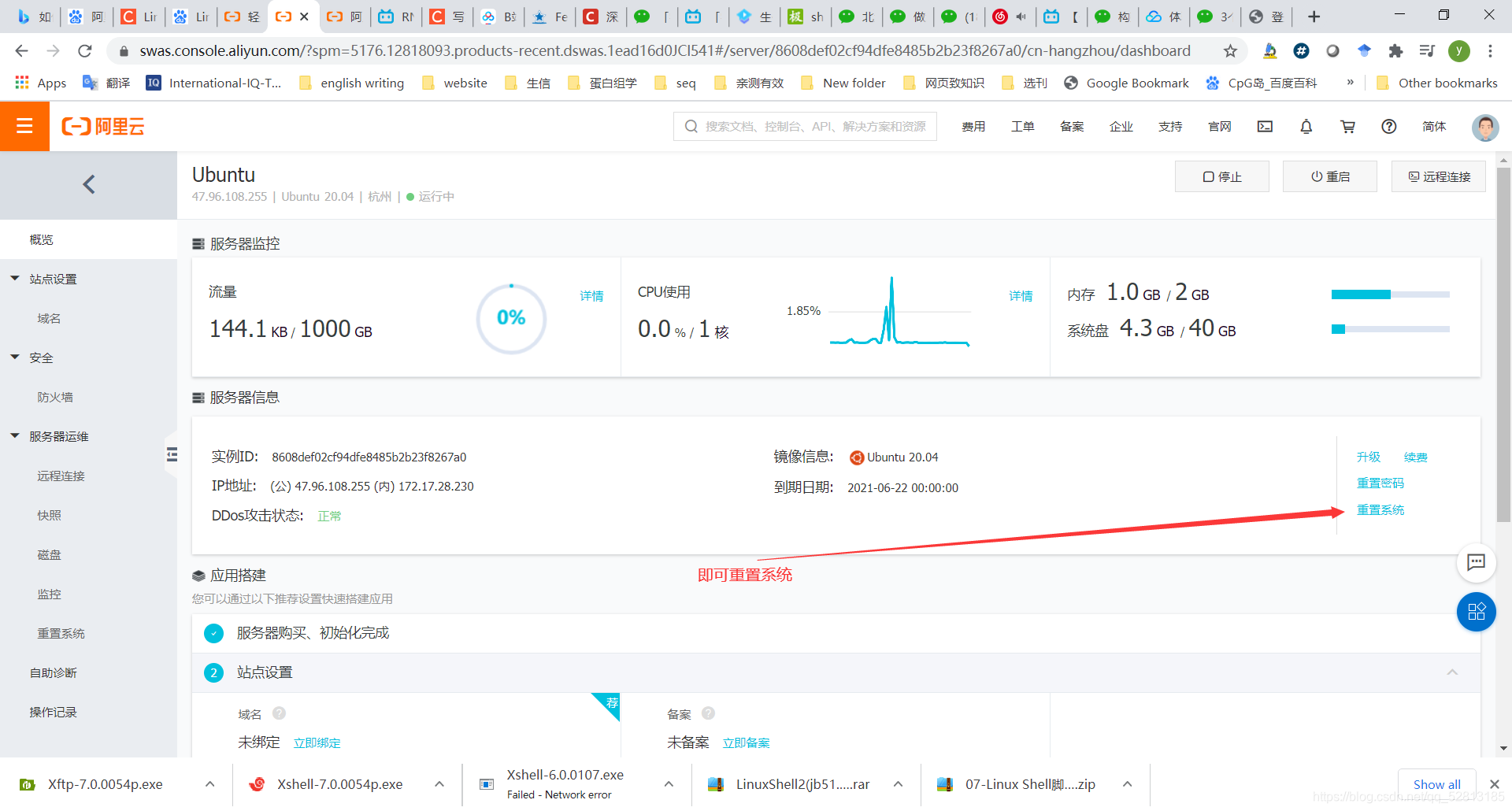
Task: Open options for 07-Linux Shell zip download
Action: [x=1127, y=784]
